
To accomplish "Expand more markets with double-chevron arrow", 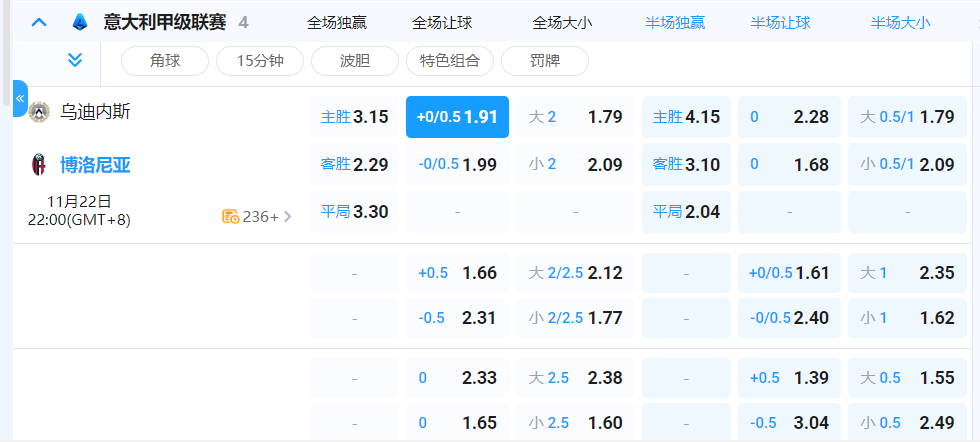I will [75, 60].
